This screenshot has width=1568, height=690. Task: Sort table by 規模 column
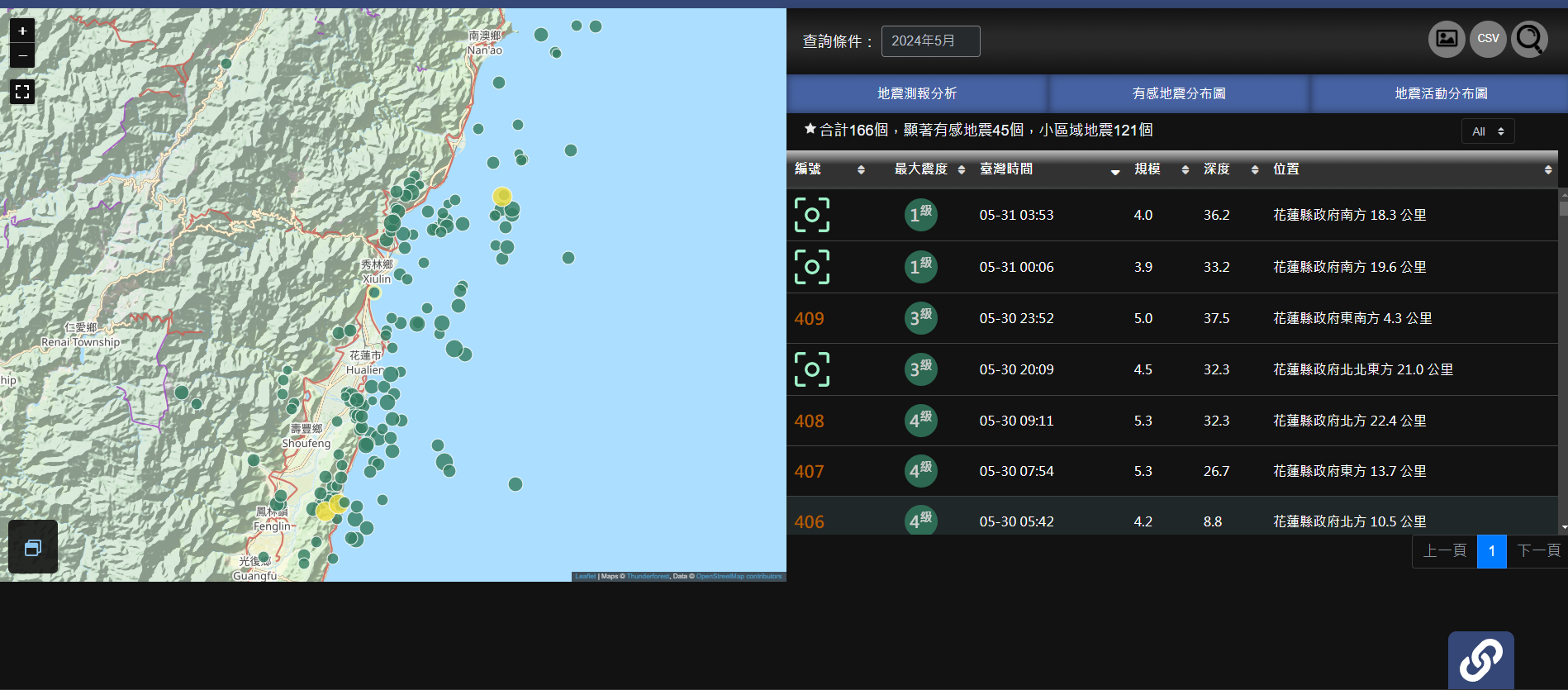pos(1161,169)
